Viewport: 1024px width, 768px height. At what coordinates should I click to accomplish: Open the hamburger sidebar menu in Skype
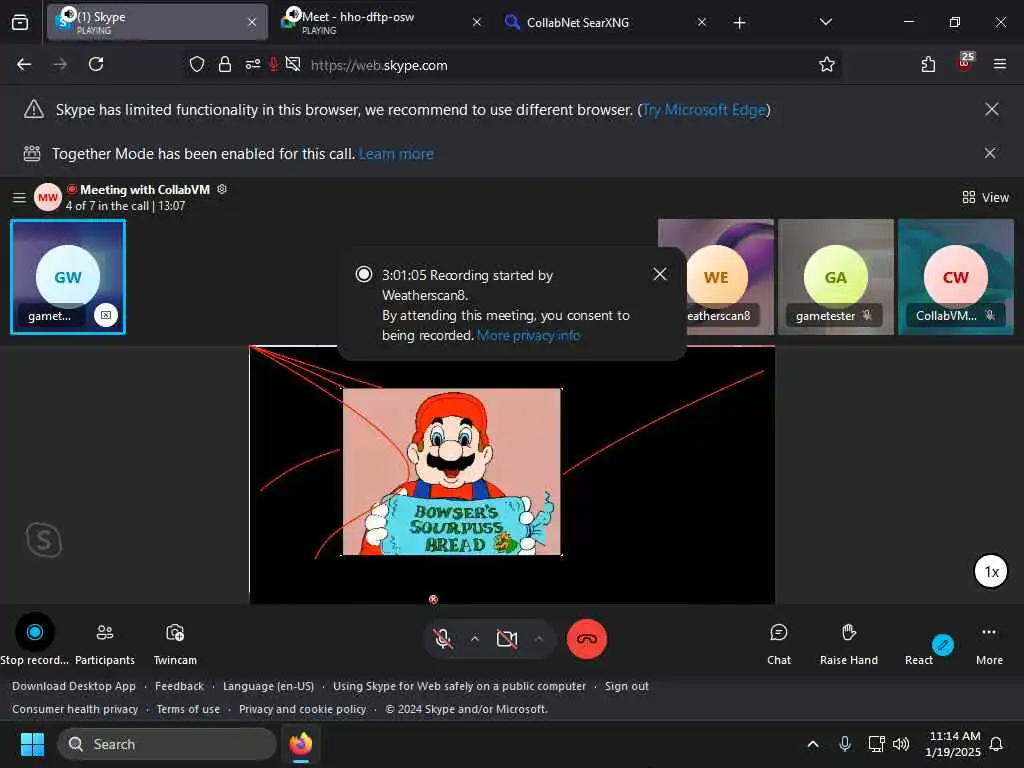point(20,197)
